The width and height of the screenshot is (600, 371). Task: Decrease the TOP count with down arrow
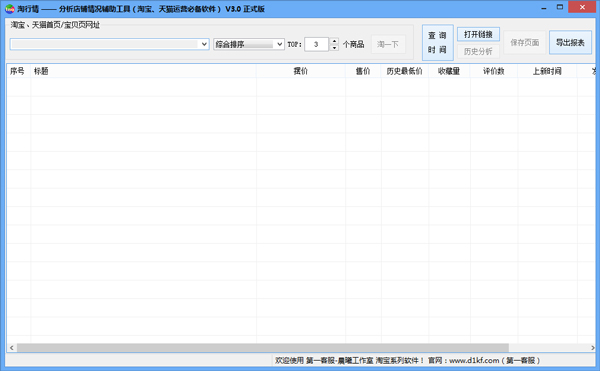[x=334, y=48]
